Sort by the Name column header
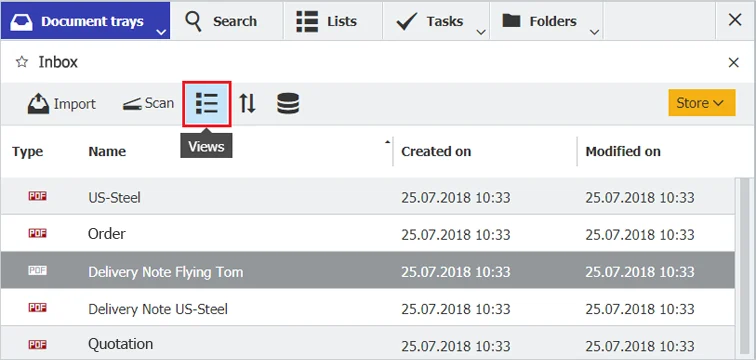The image size is (756, 360). 107,151
